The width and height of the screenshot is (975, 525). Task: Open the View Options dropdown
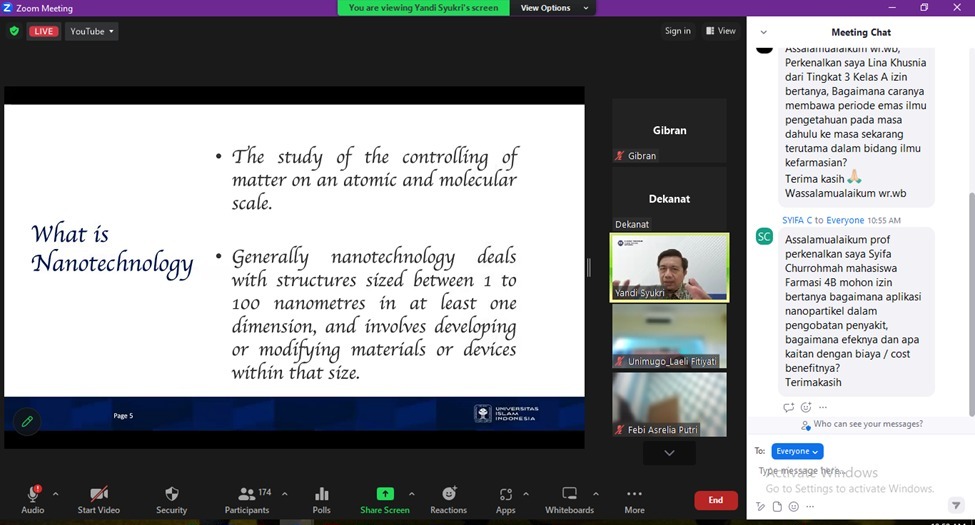coord(554,8)
